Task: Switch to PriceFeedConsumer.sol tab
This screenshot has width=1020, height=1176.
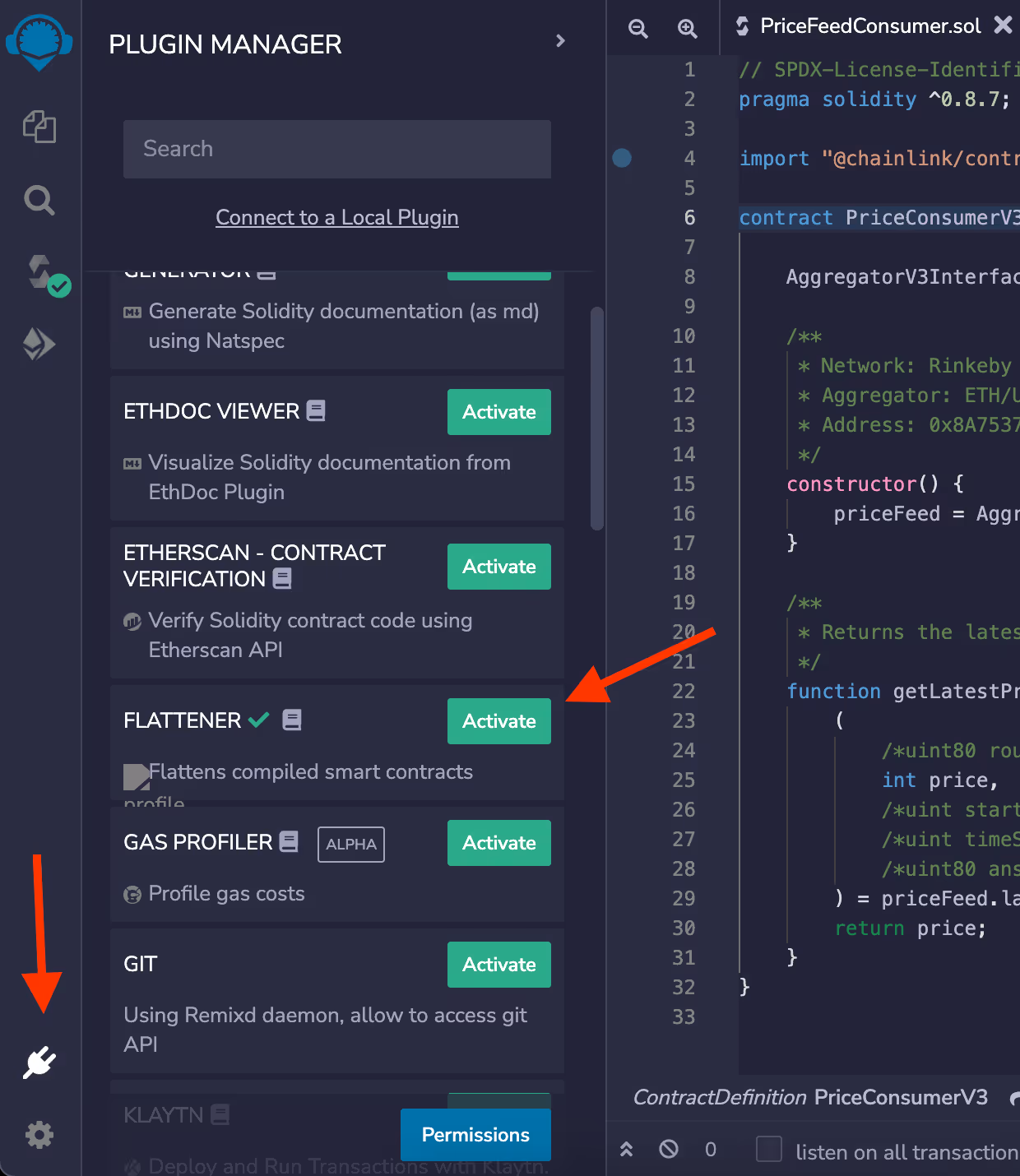Action: tap(870, 26)
